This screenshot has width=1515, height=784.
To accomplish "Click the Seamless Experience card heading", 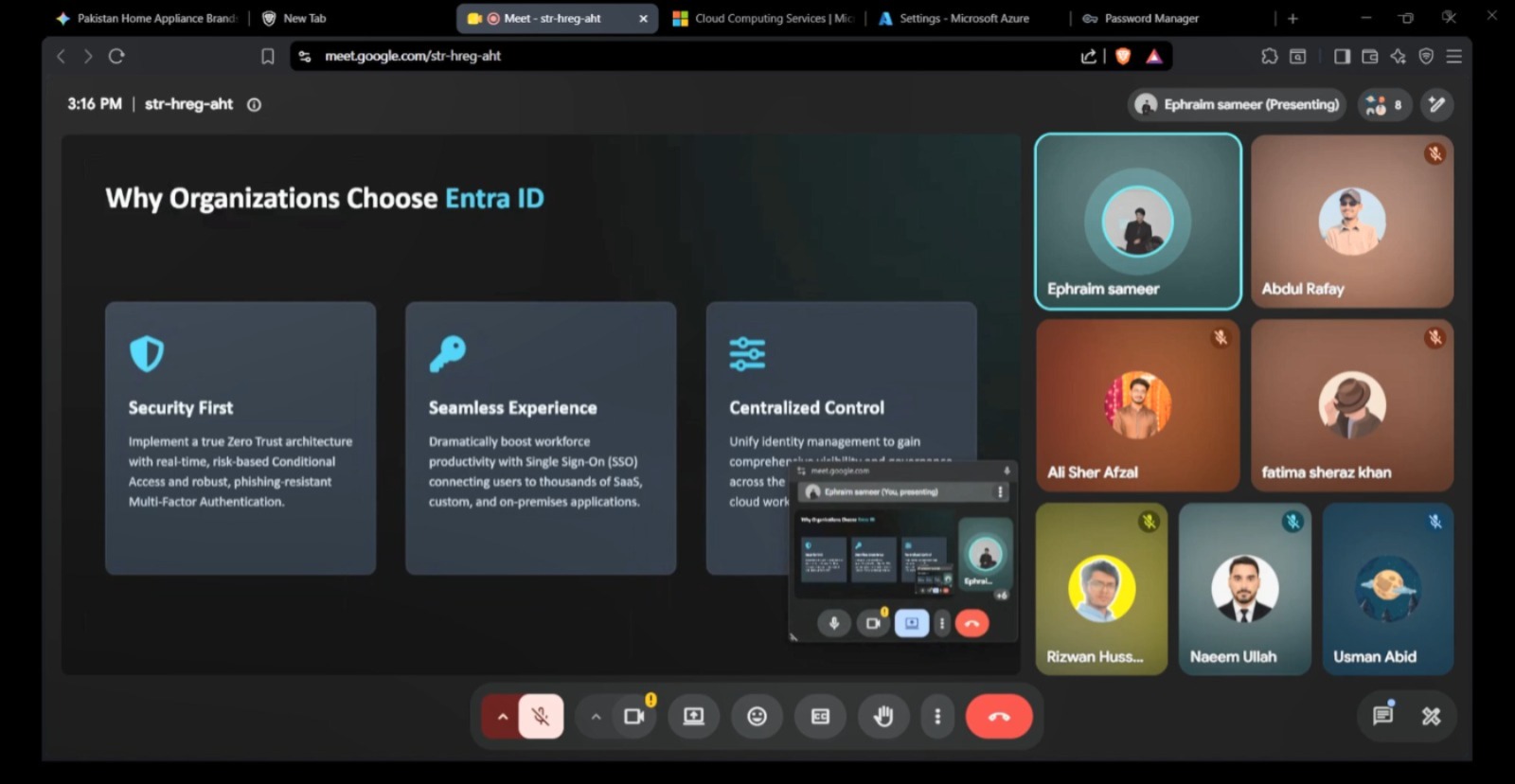I will click(x=512, y=408).
